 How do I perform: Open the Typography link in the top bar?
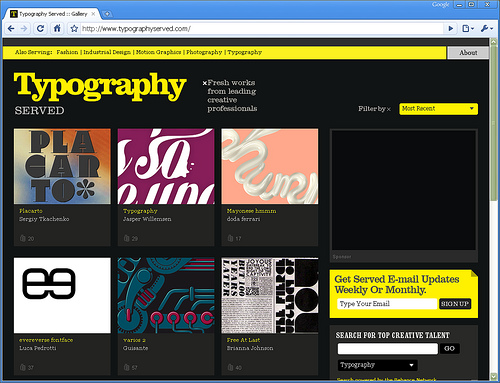[245, 52]
